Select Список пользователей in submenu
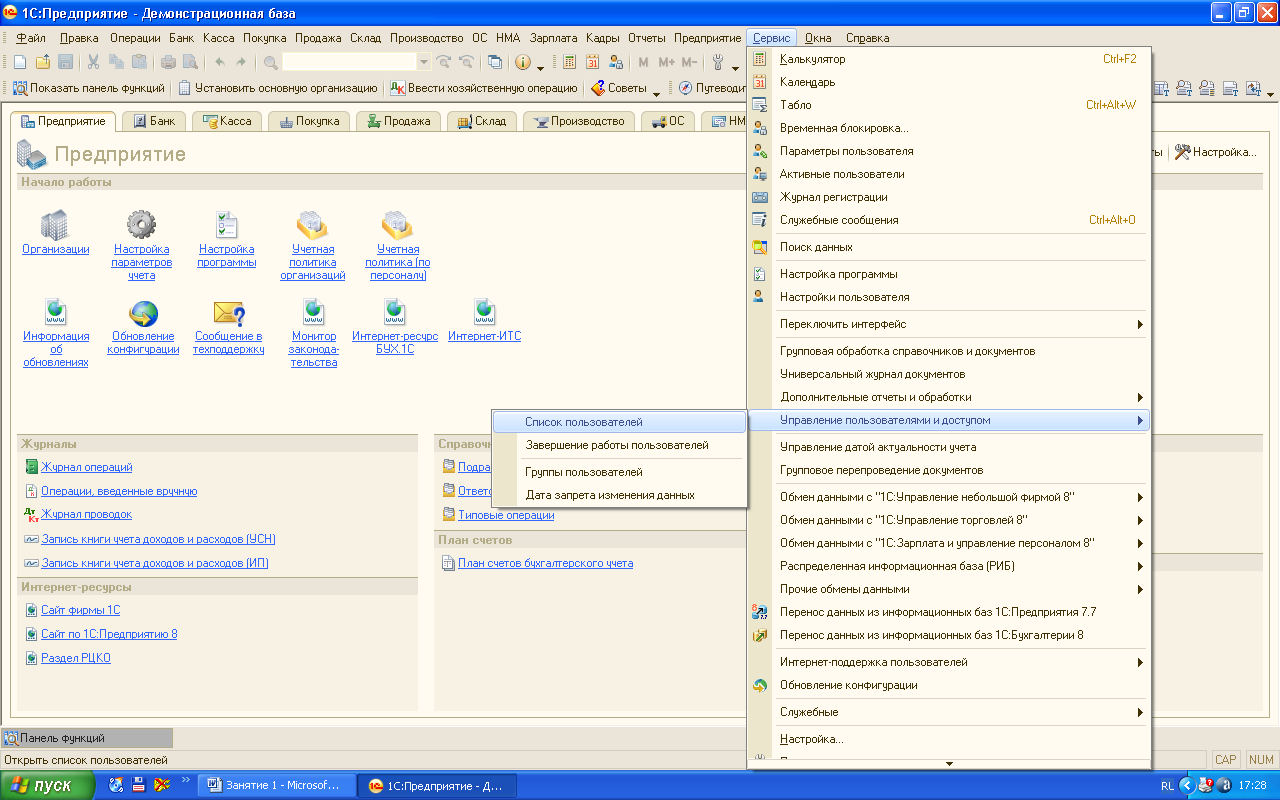This screenshot has width=1280, height=800. [620, 422]
